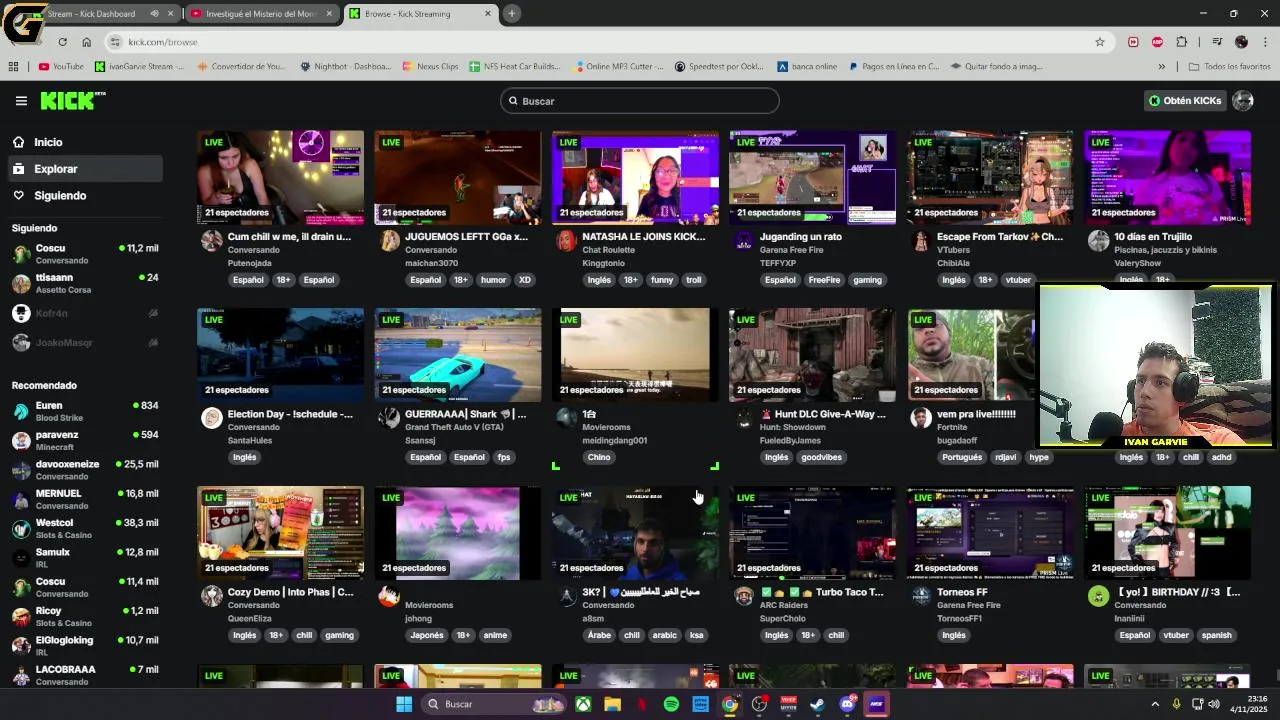Click the goodvibes tag under Hunt stream
Screen dimensions: 1280x720
click(x=821, y=457)
